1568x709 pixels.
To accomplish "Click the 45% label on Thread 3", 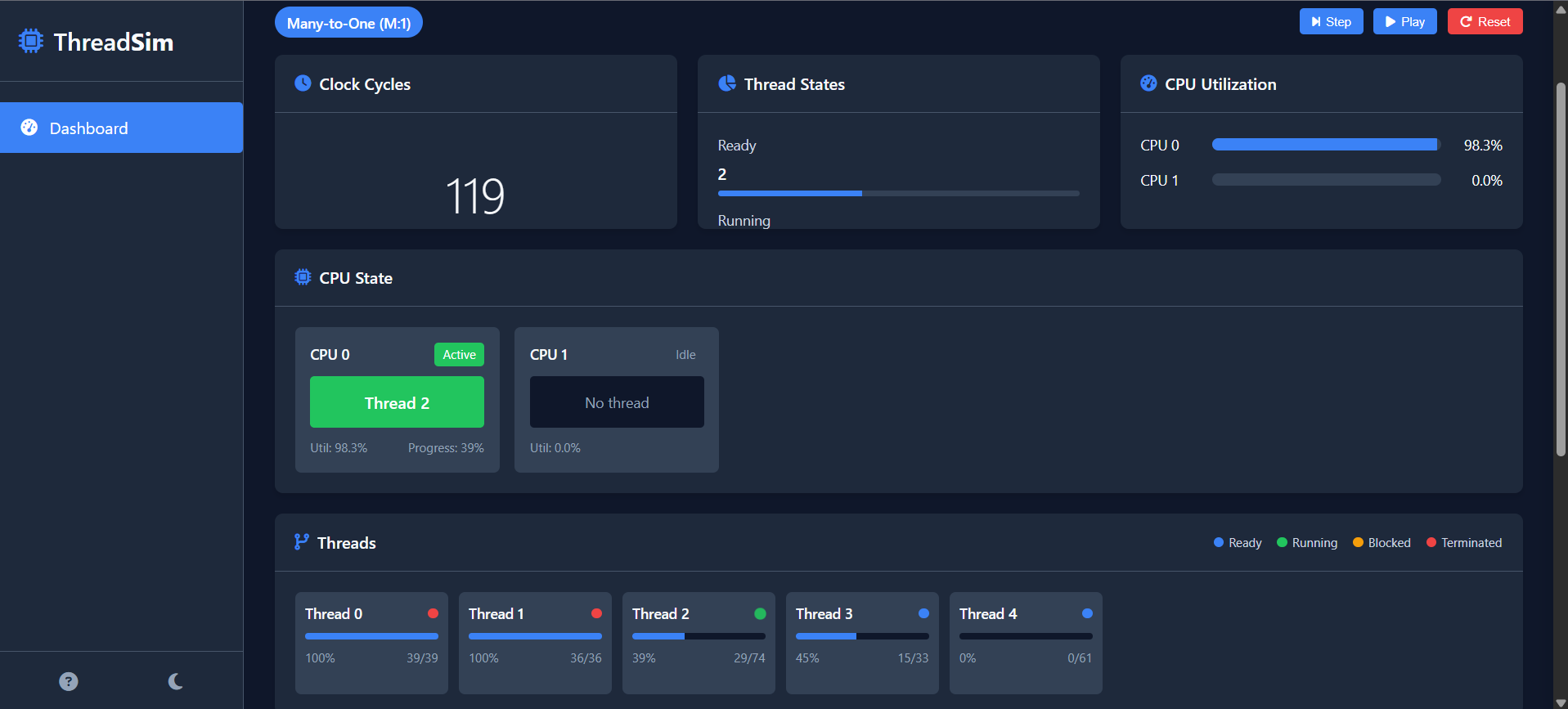I will point(807,657).
